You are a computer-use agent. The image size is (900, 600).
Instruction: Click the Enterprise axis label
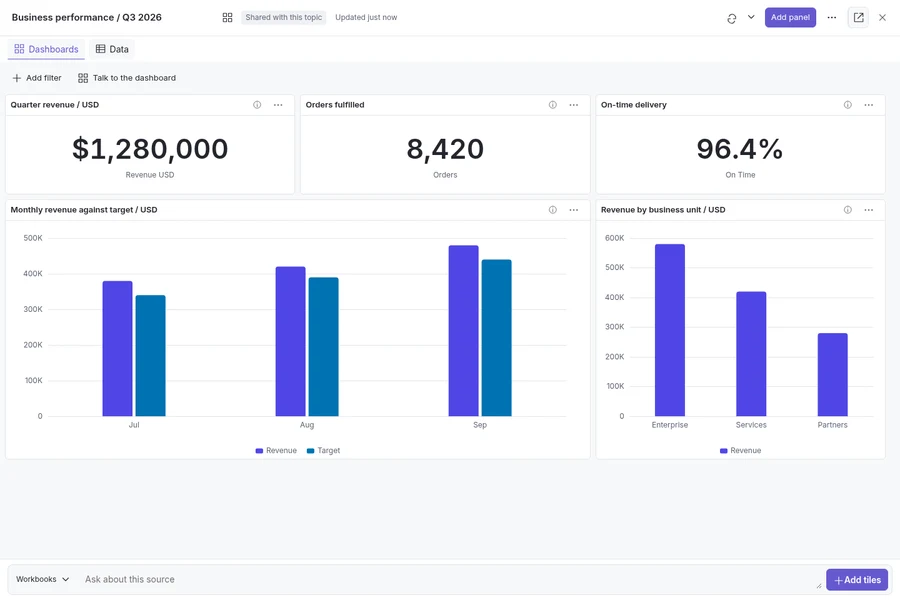(670, 425)
